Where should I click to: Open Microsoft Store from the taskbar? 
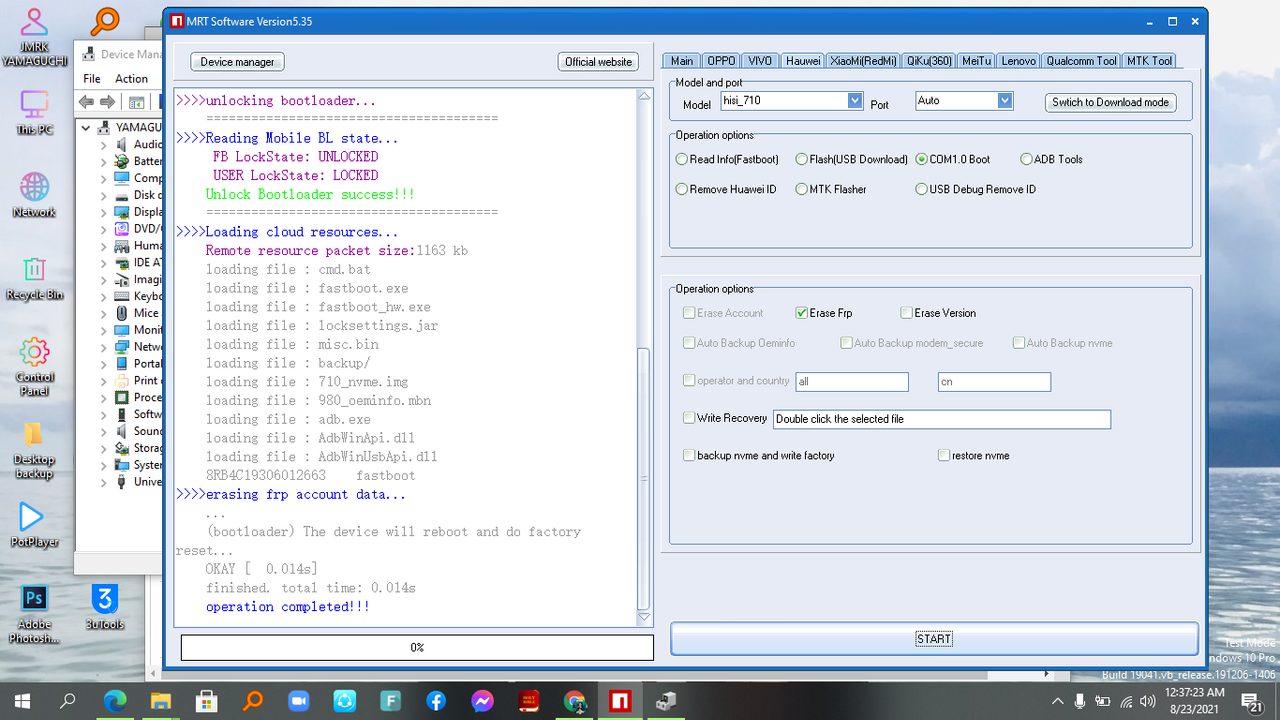pyautogui.click(x=207, y=701)
